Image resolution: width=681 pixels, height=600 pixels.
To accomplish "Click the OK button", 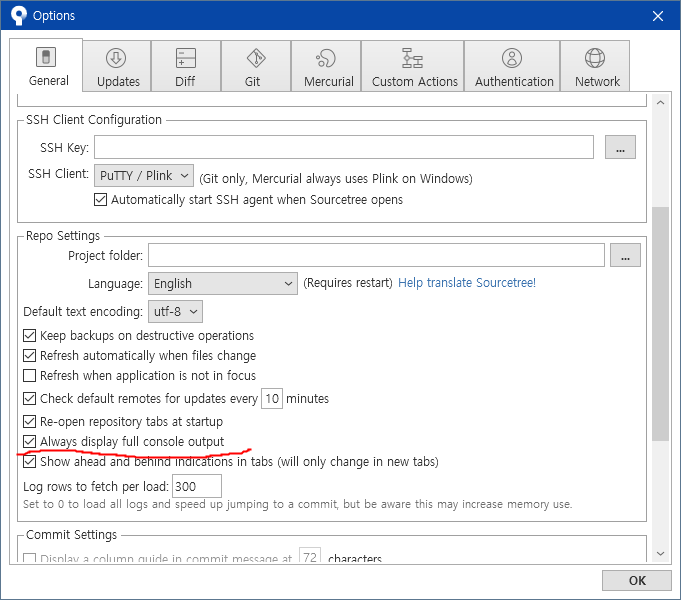I will pyautogui.click(x=637, y=580).
